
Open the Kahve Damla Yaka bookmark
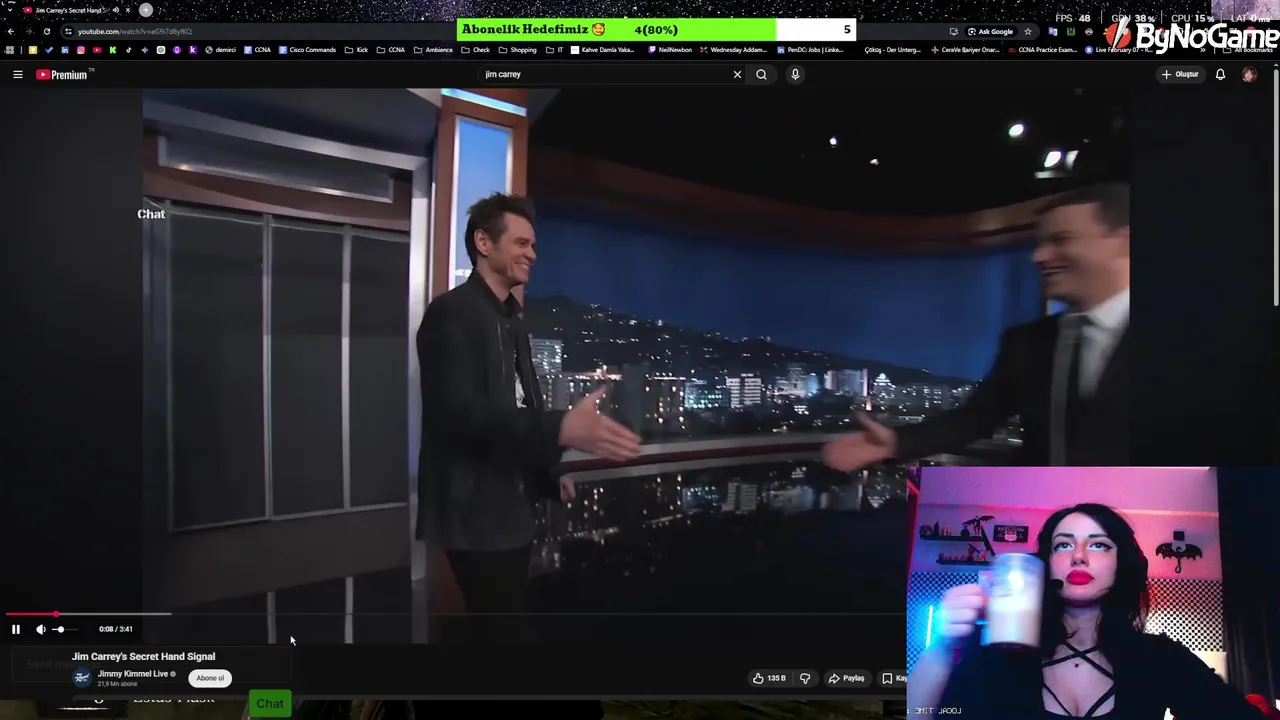pos(603,50)
